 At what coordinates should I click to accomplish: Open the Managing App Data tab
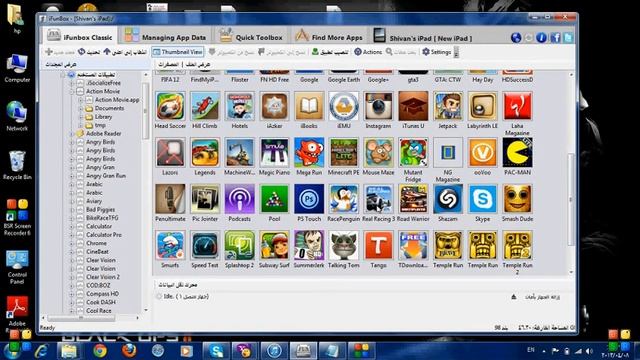point(165,37)
